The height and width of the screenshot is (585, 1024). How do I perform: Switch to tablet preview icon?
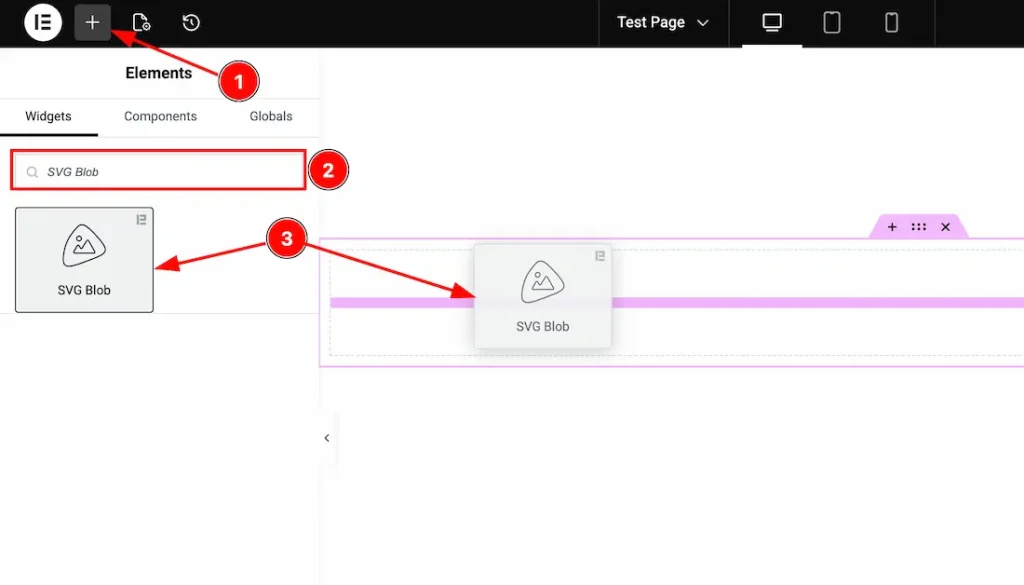pos(831,22)
